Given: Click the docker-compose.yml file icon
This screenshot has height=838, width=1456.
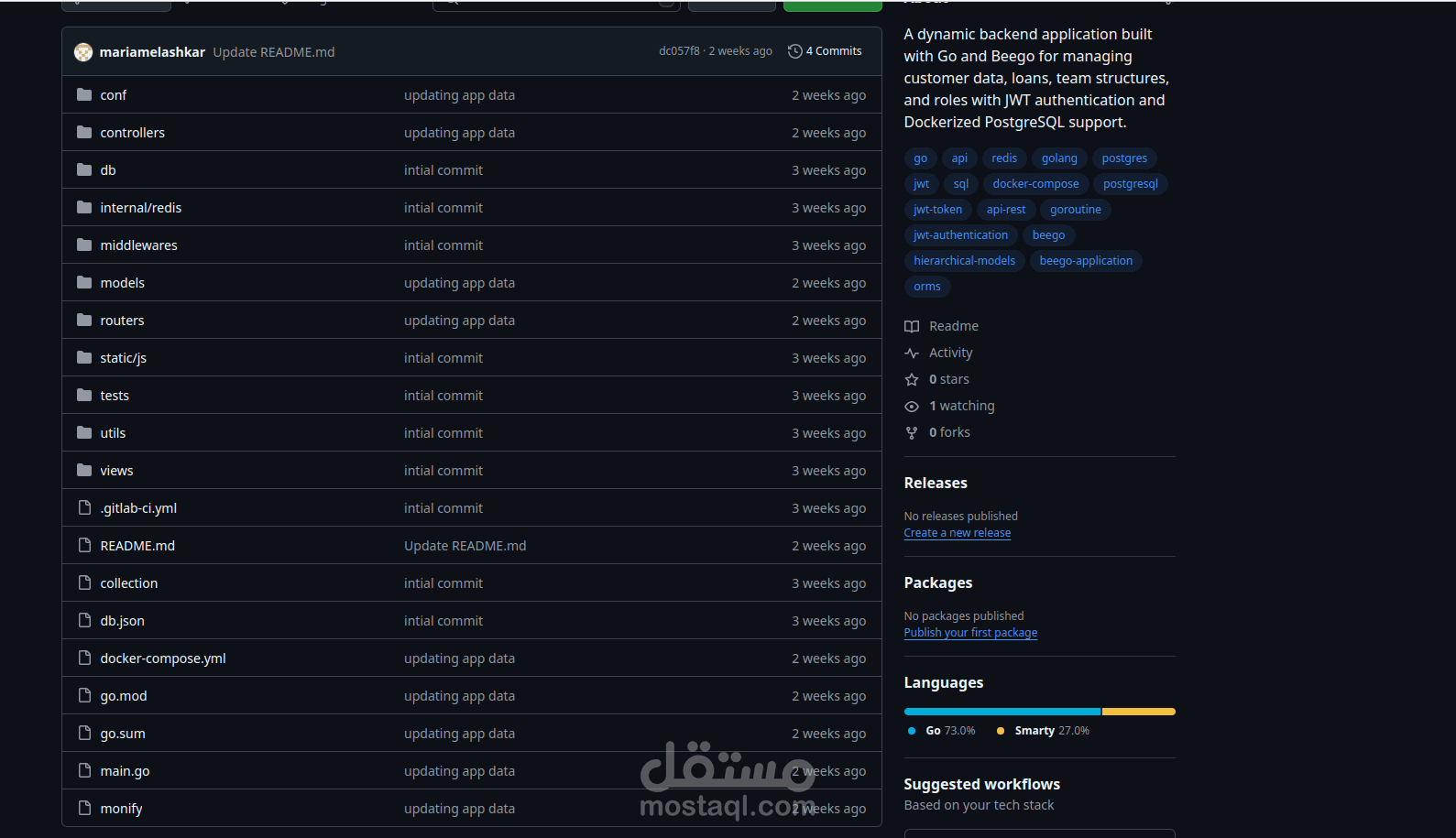Looking at the screenshot, I should pos(84,658).
